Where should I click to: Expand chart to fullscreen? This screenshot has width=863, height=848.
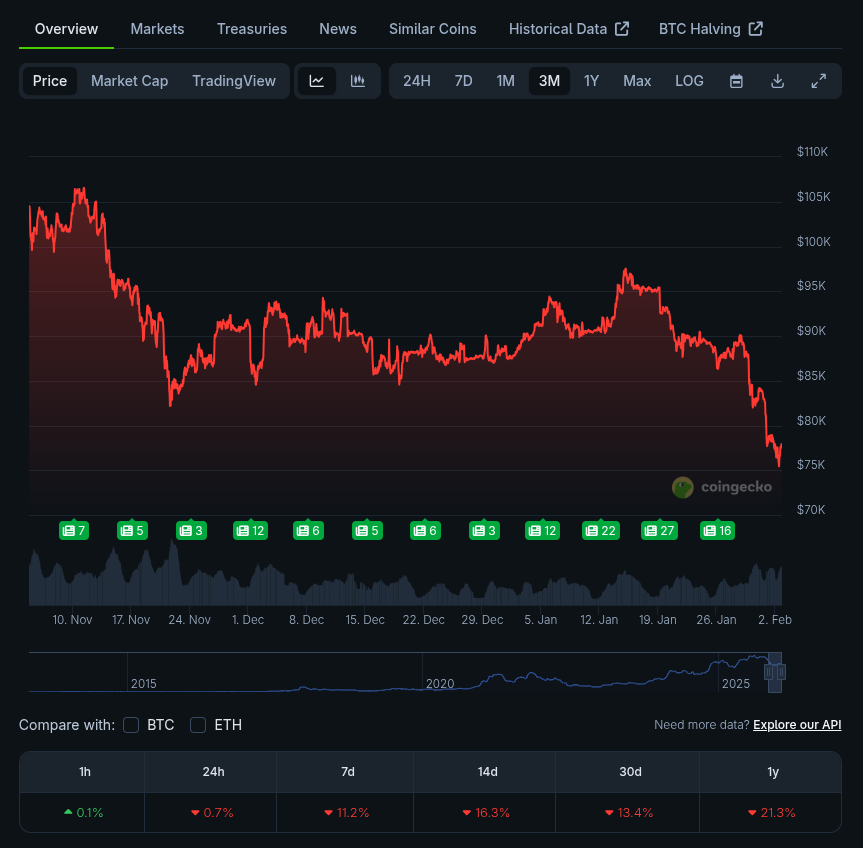(x=818, y=81)
